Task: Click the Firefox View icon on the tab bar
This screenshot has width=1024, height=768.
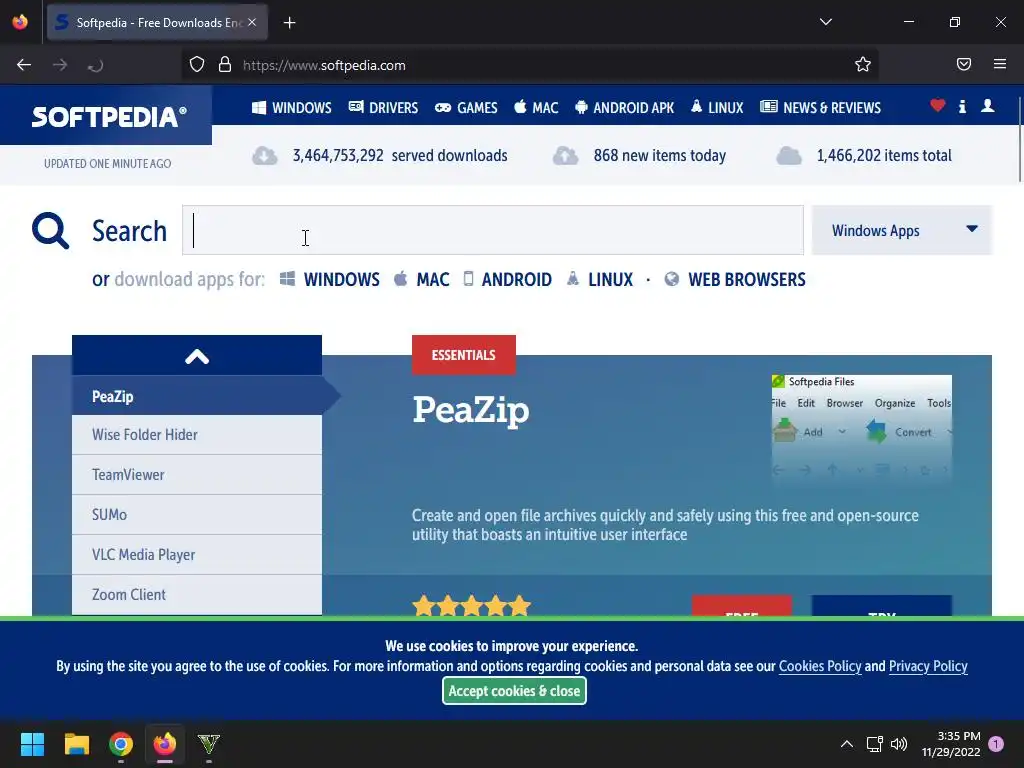Action: pos(20,22)
